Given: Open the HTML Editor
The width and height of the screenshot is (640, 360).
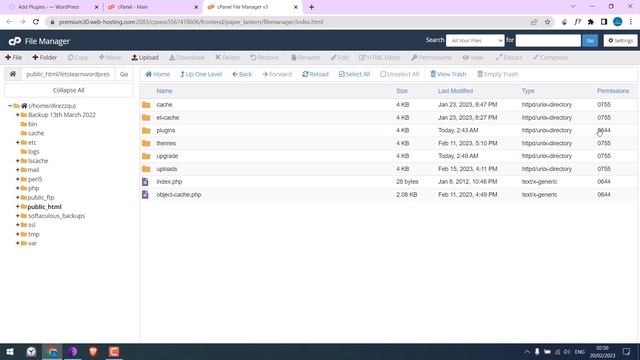Looking at the screenshot, I should (x=380, y=58).
